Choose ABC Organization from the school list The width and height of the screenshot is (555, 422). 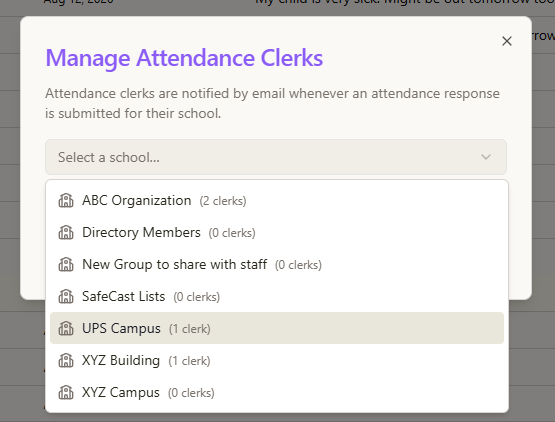277,201
